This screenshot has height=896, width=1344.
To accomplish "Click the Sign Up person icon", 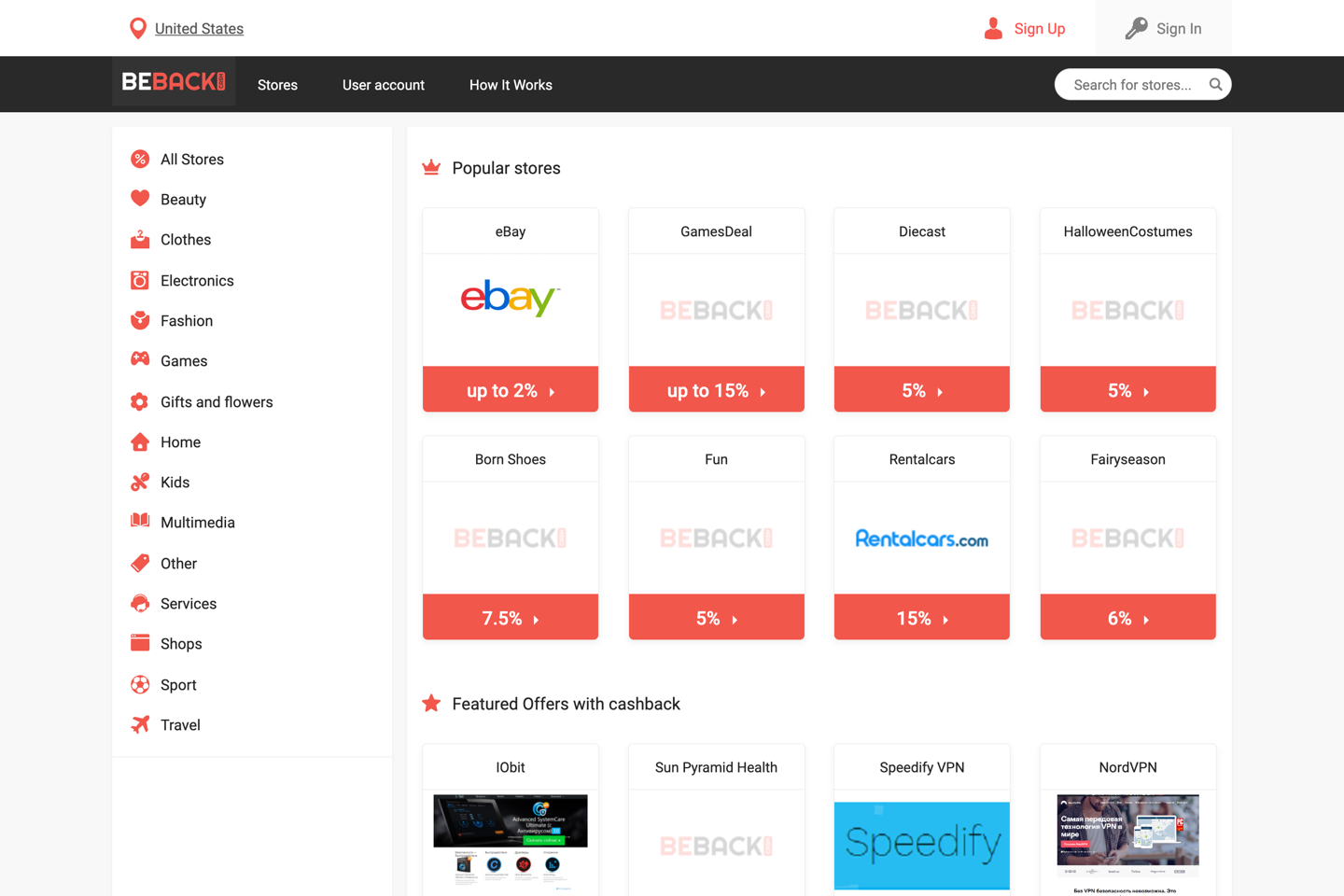I will [993, 29].
